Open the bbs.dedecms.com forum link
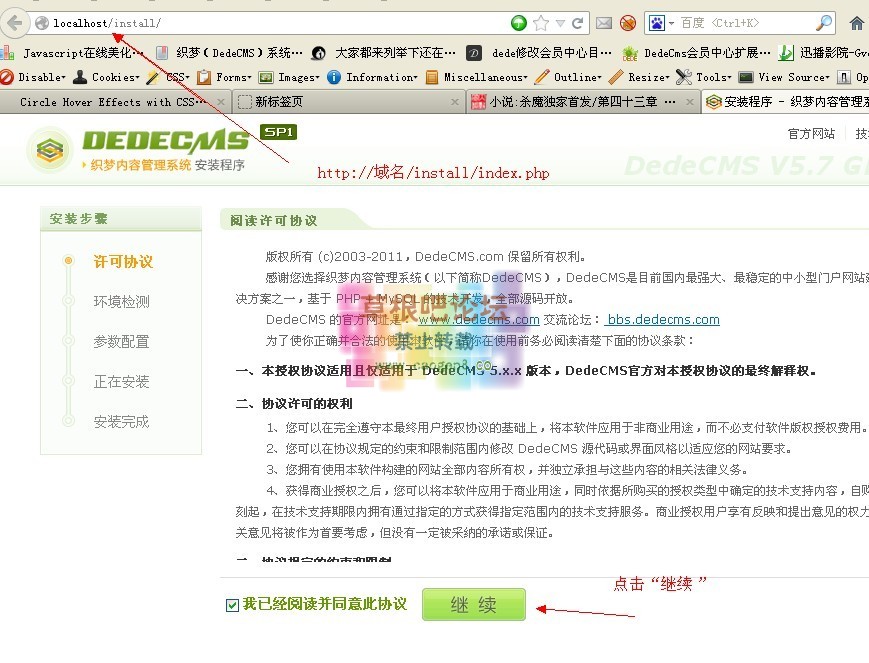Image resolution: width=869 pixels, height=663 pixels. pos(663,320)
